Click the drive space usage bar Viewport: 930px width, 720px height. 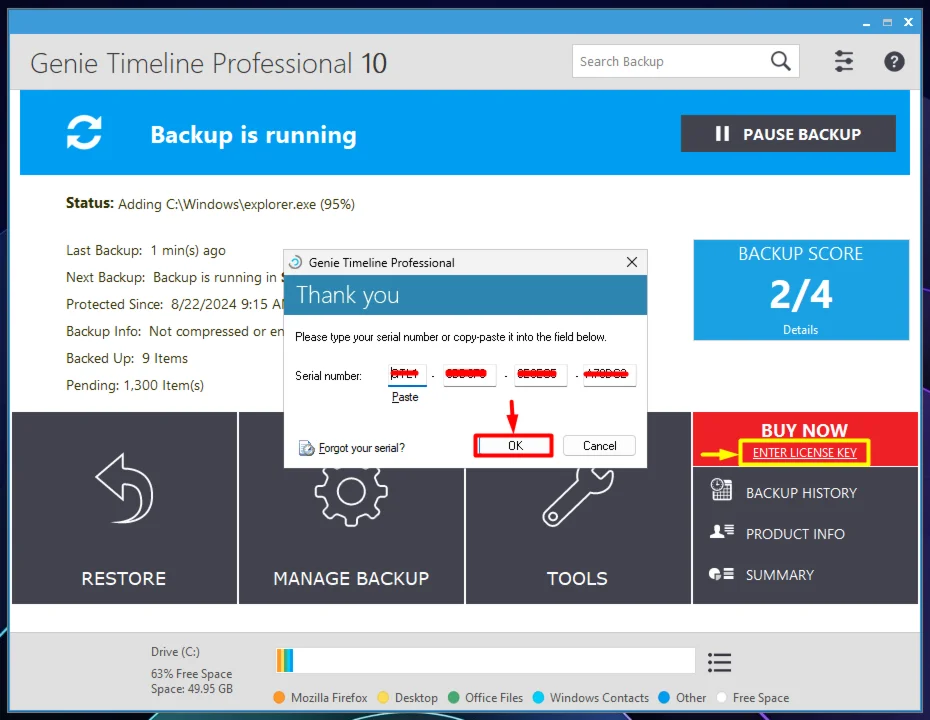tap(485, 661)
